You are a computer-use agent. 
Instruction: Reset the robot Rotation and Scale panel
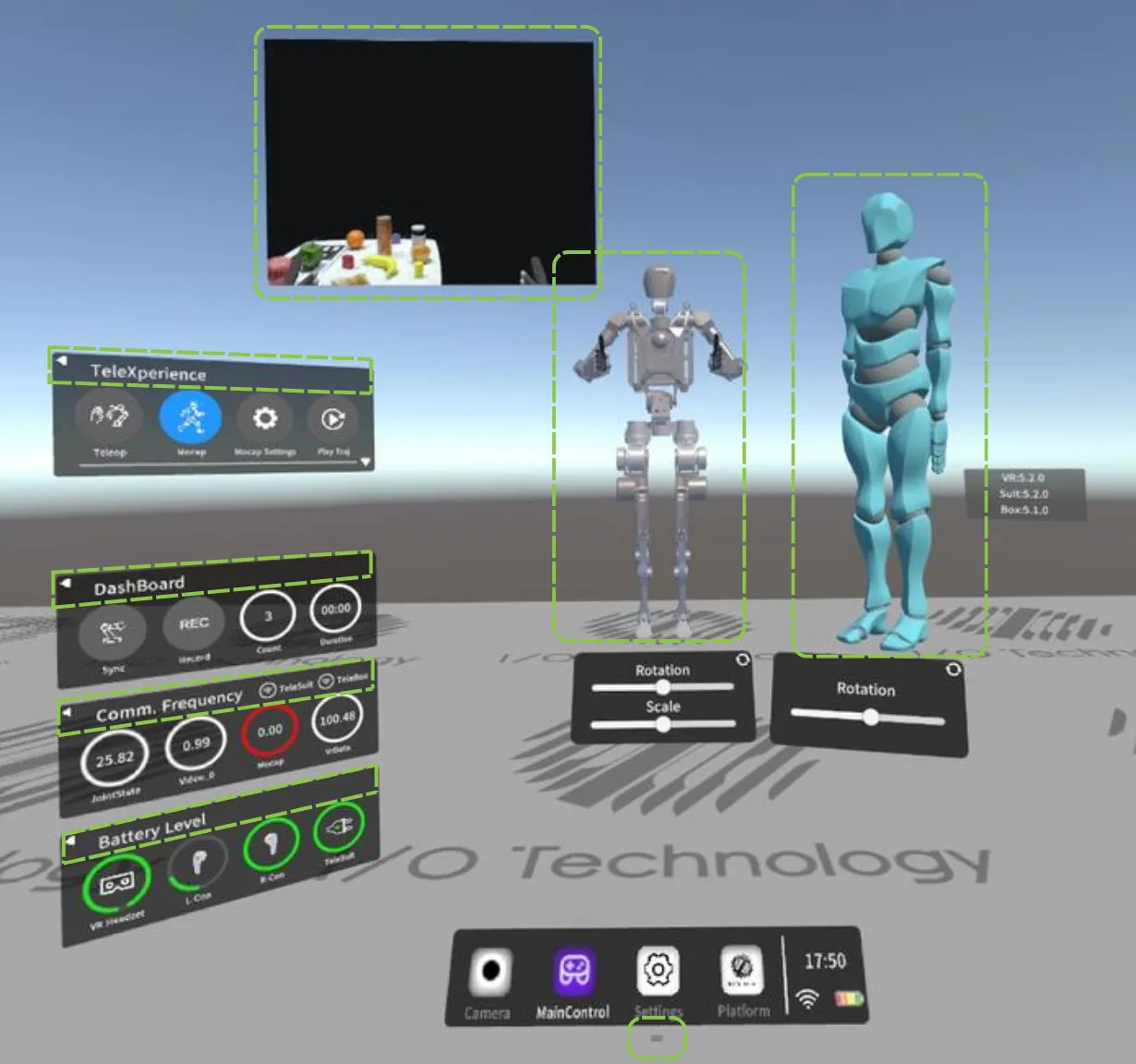(x=743, y=659)
